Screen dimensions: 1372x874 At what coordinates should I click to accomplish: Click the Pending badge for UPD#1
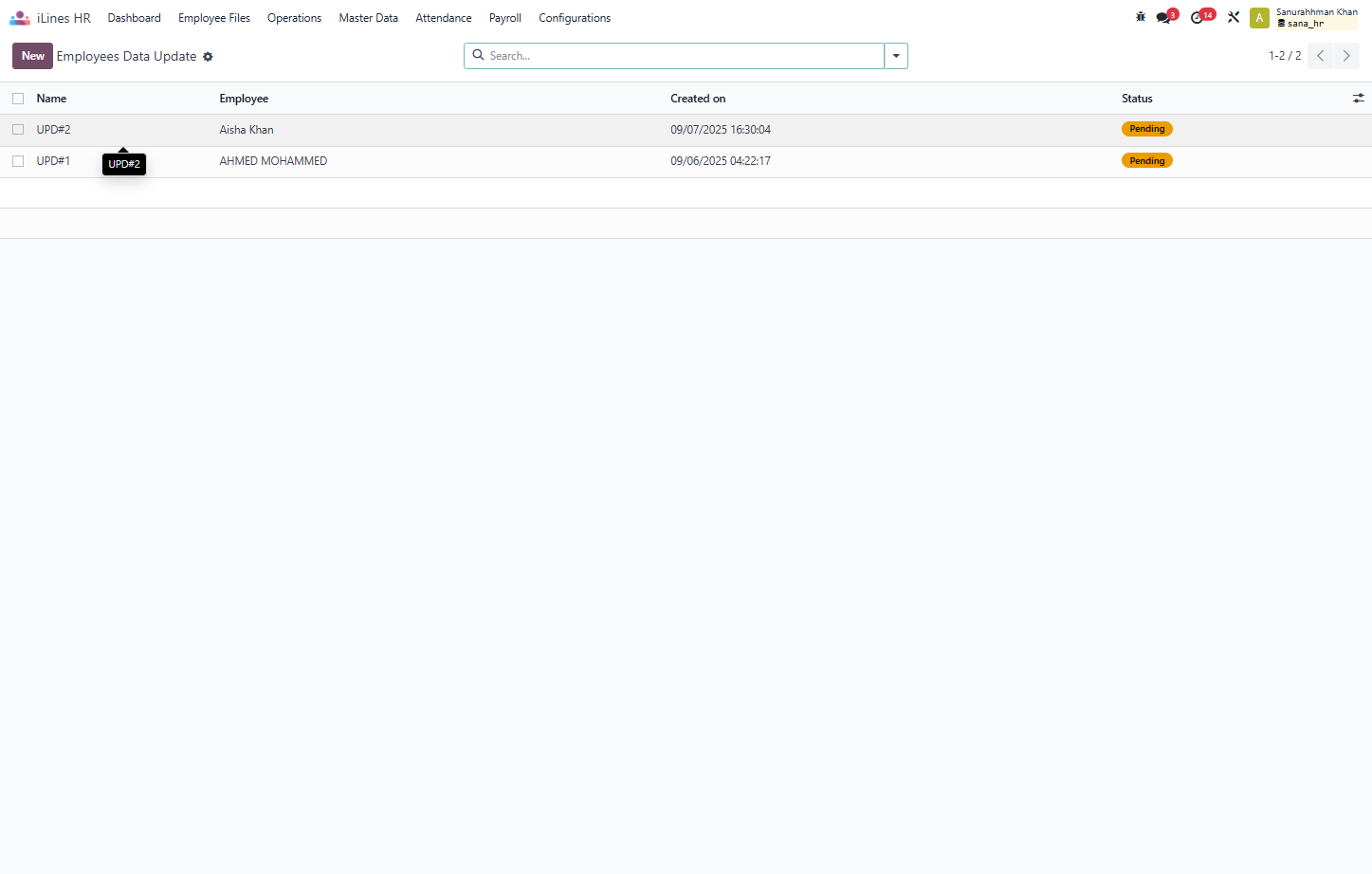pos(1147,161)
